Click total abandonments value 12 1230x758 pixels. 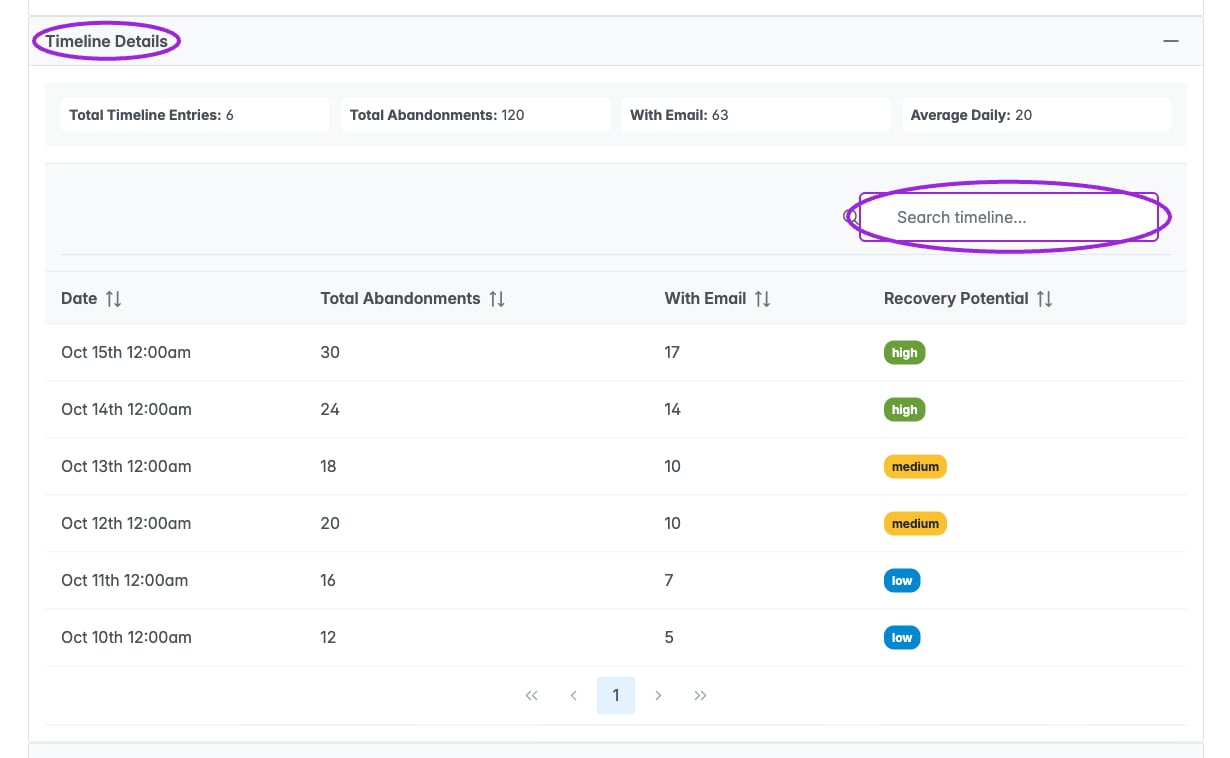[328, 637]
